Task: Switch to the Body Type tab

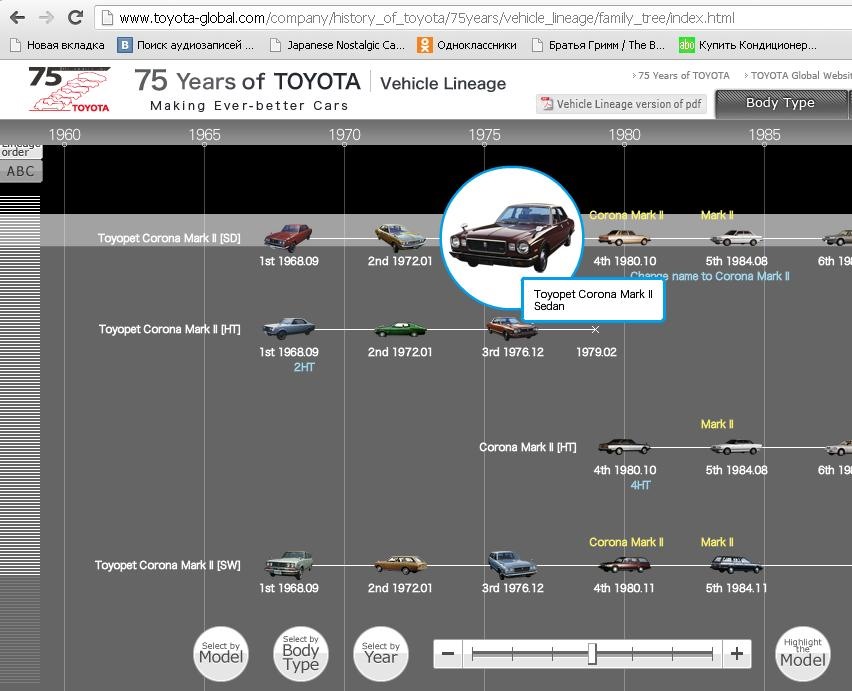Action: point(780,103)
